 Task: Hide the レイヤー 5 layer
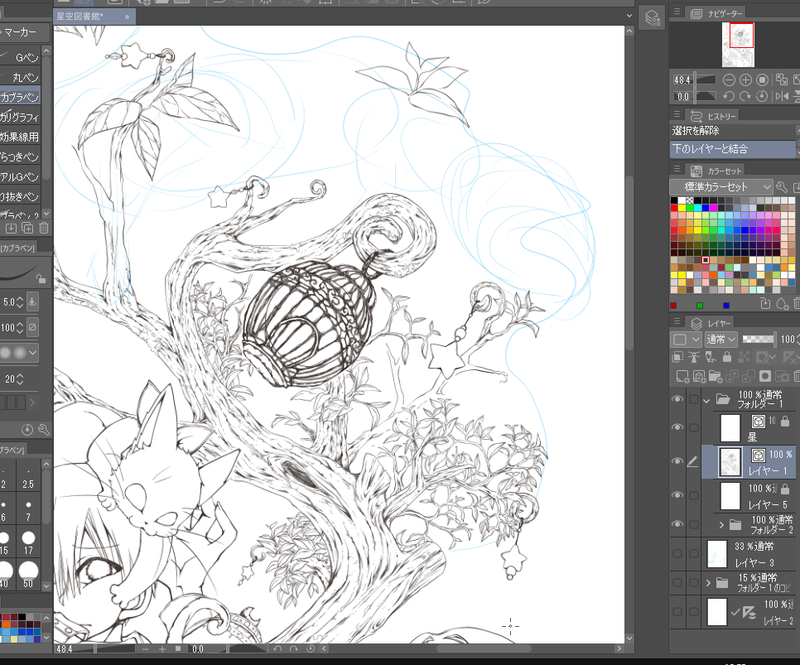point(677,495)
